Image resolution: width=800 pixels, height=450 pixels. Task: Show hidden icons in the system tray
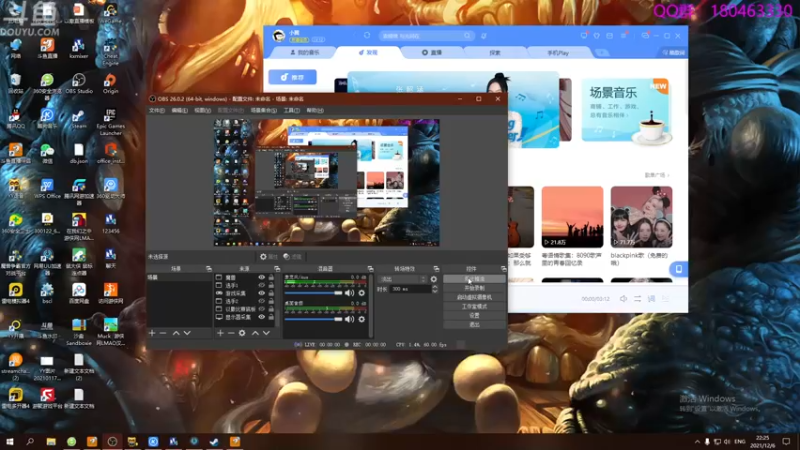(697, 441)
